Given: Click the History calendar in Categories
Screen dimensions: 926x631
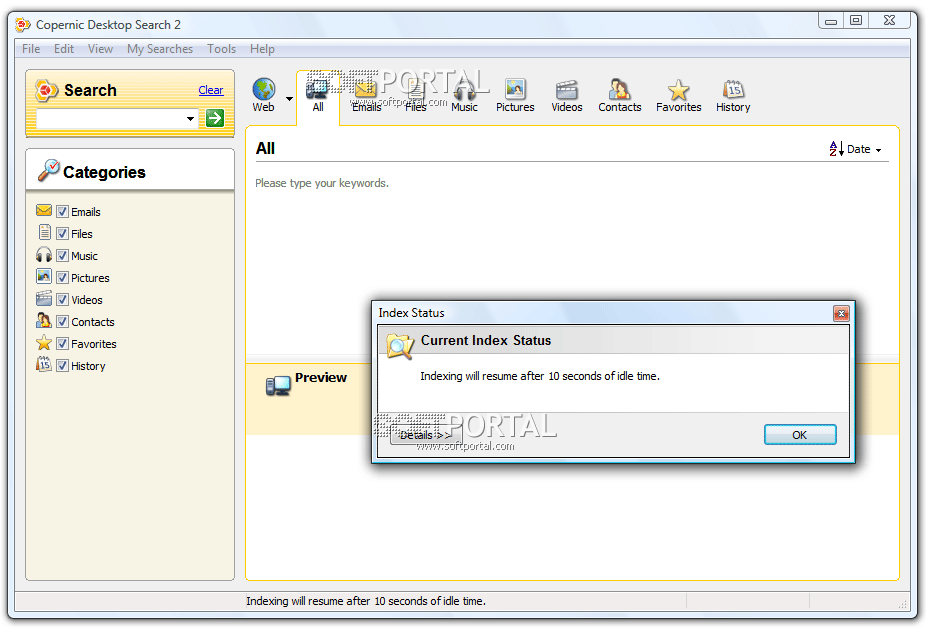Looking at the screenshot, I should [x=44, y=364].
